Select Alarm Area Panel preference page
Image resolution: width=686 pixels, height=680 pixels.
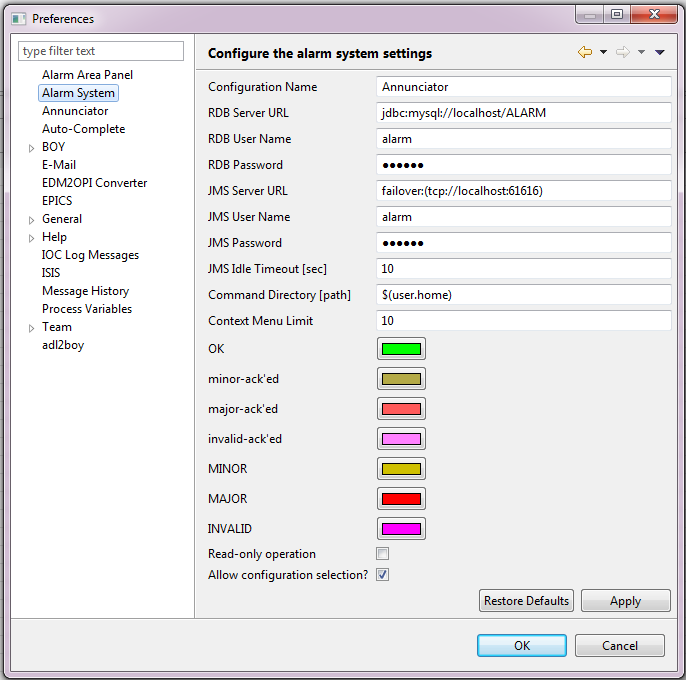click(x=88, y=75)
